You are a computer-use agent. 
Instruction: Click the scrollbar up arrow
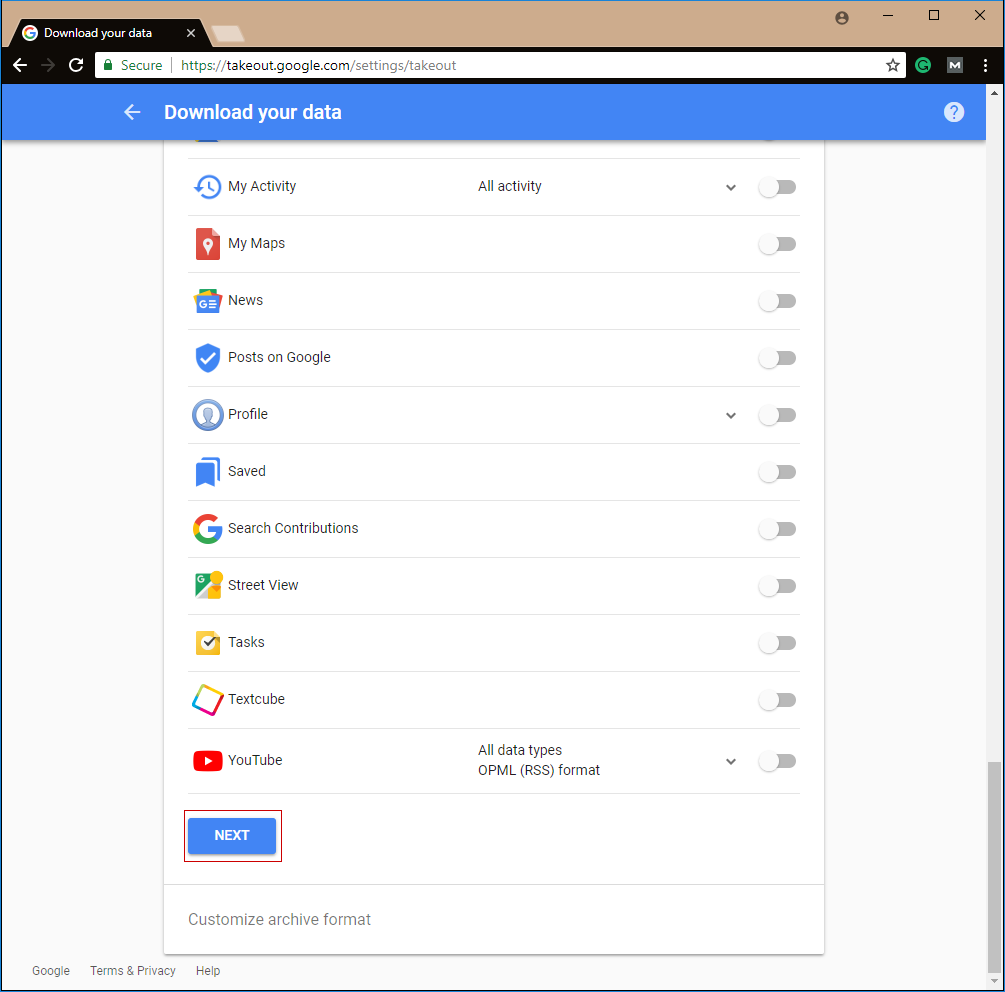click(994, 93)
